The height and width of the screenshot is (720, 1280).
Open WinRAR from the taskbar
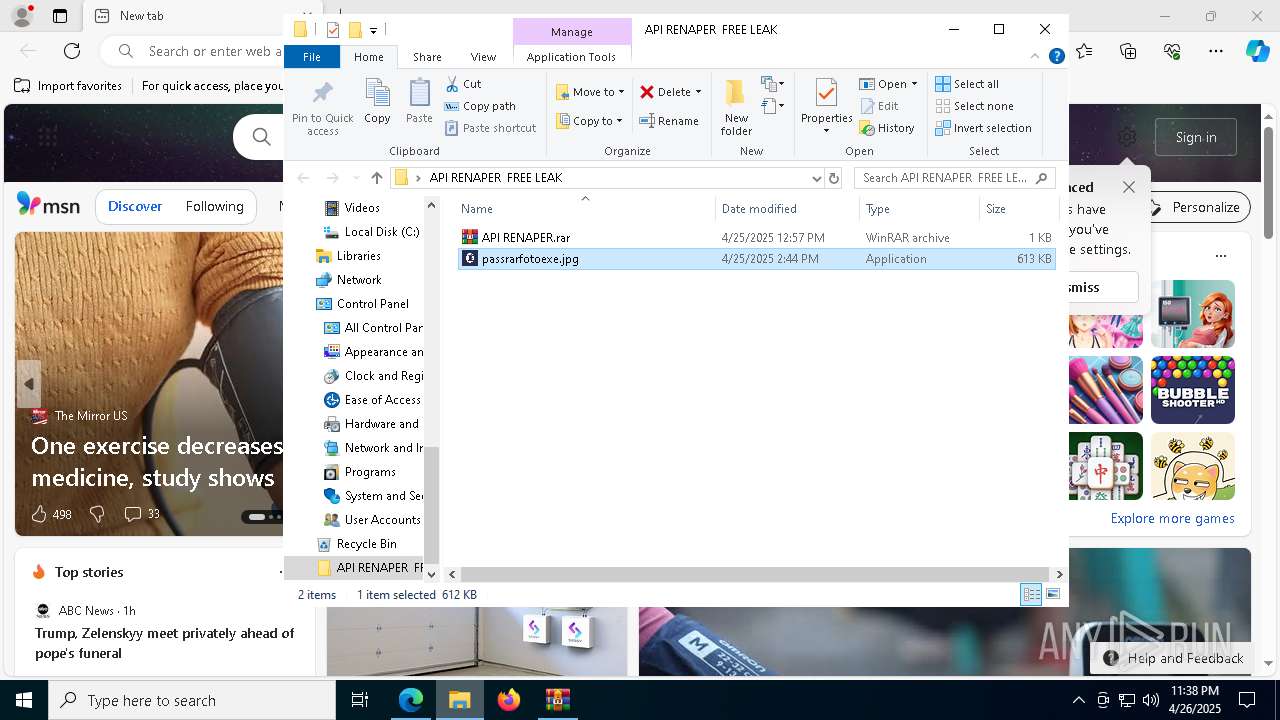pyautogui.click(x=558, y=700)
